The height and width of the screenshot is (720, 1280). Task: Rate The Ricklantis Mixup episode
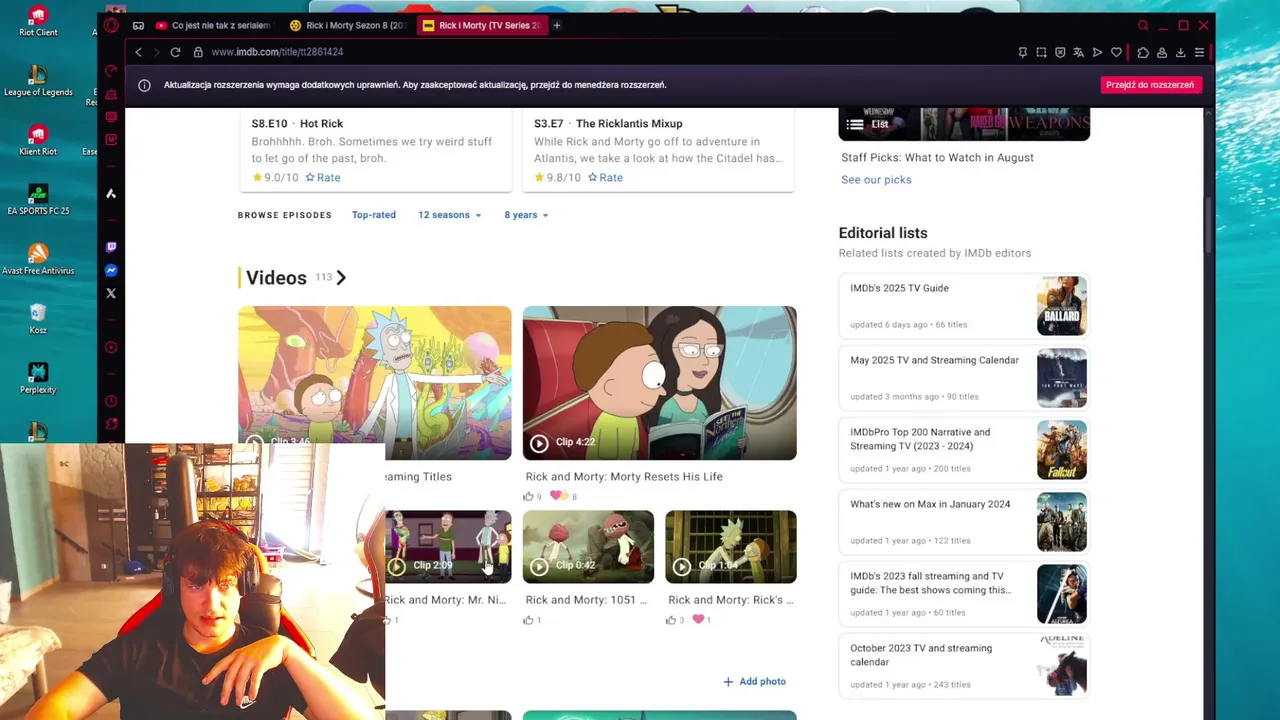pyautogui.click(x=605, y=177)
